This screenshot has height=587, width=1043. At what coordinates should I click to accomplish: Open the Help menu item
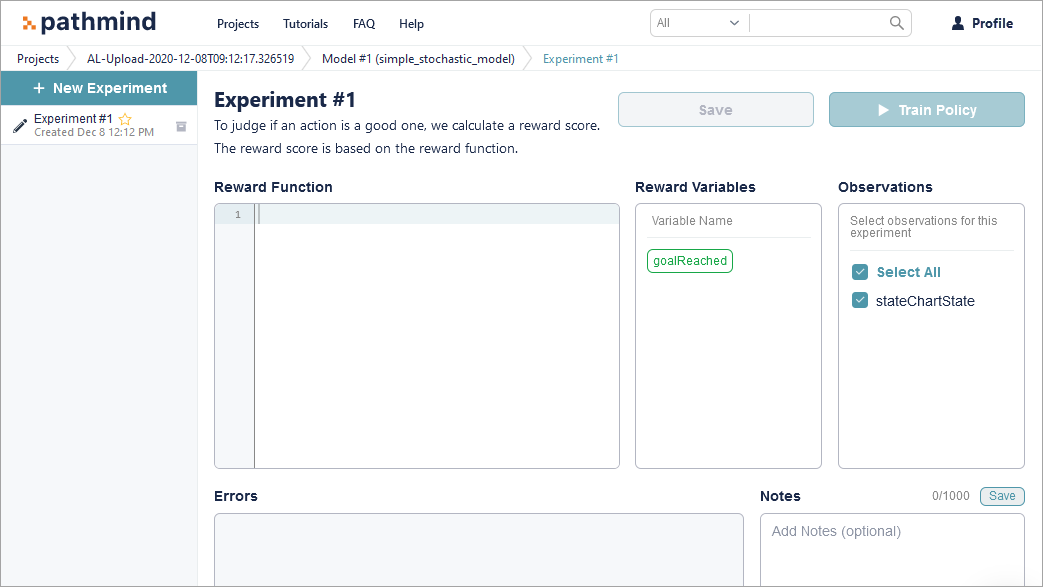pyautogui.click(x=411, y=23)
